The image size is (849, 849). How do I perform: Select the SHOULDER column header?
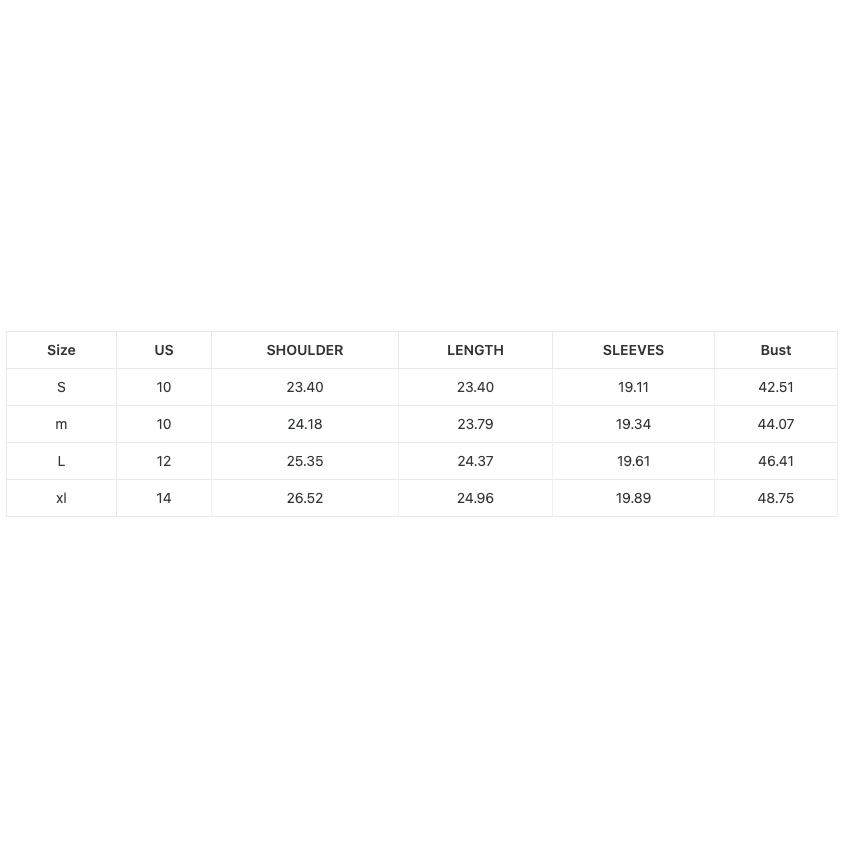(x=305, y=350)
